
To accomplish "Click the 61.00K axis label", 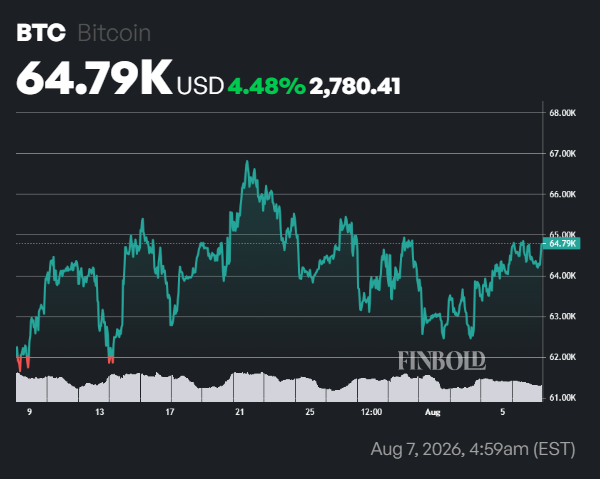I will click(x=562, y=398).
